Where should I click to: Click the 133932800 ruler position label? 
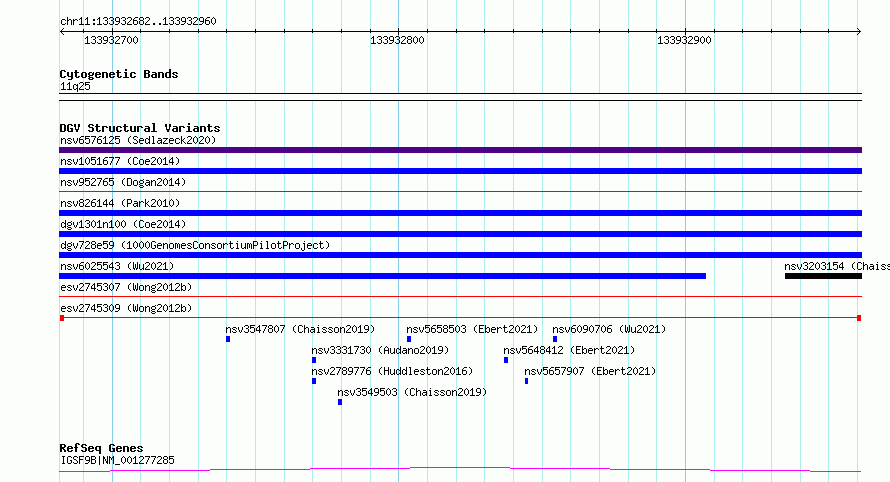397,40
